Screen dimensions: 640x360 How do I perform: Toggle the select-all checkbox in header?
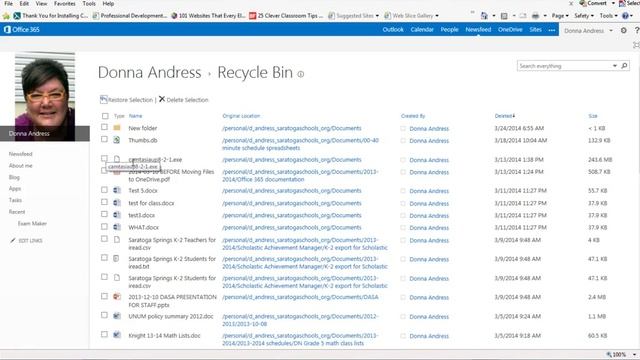click(x=105, y=116)
